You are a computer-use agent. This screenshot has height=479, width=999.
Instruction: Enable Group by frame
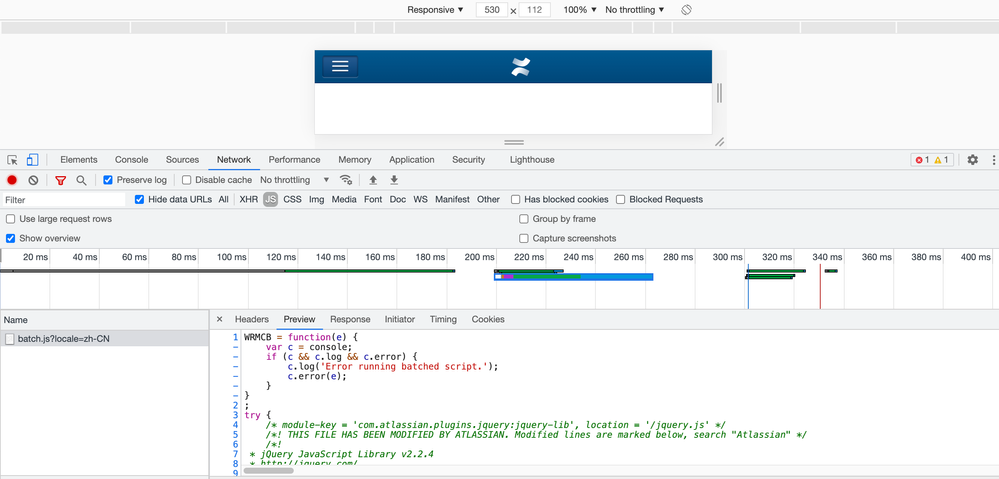point(524,218)
